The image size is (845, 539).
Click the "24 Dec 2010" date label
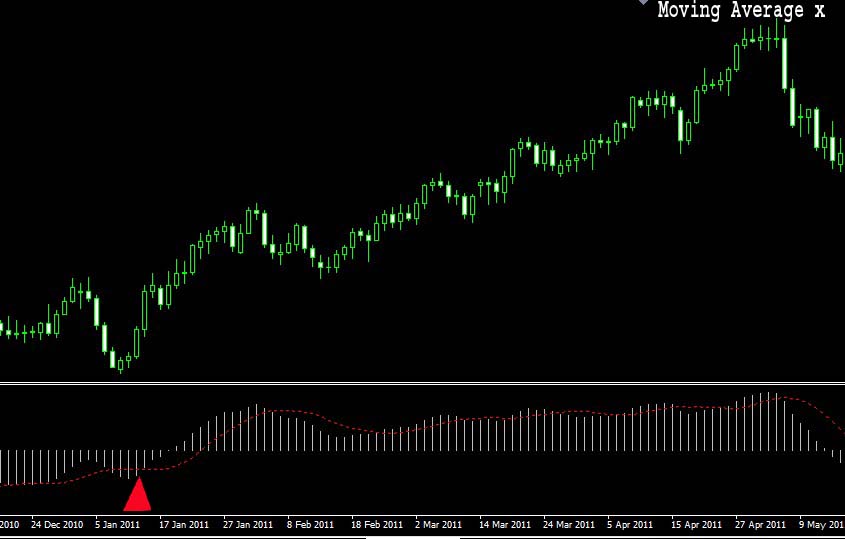pyautogui.click(x=57, y=524)
